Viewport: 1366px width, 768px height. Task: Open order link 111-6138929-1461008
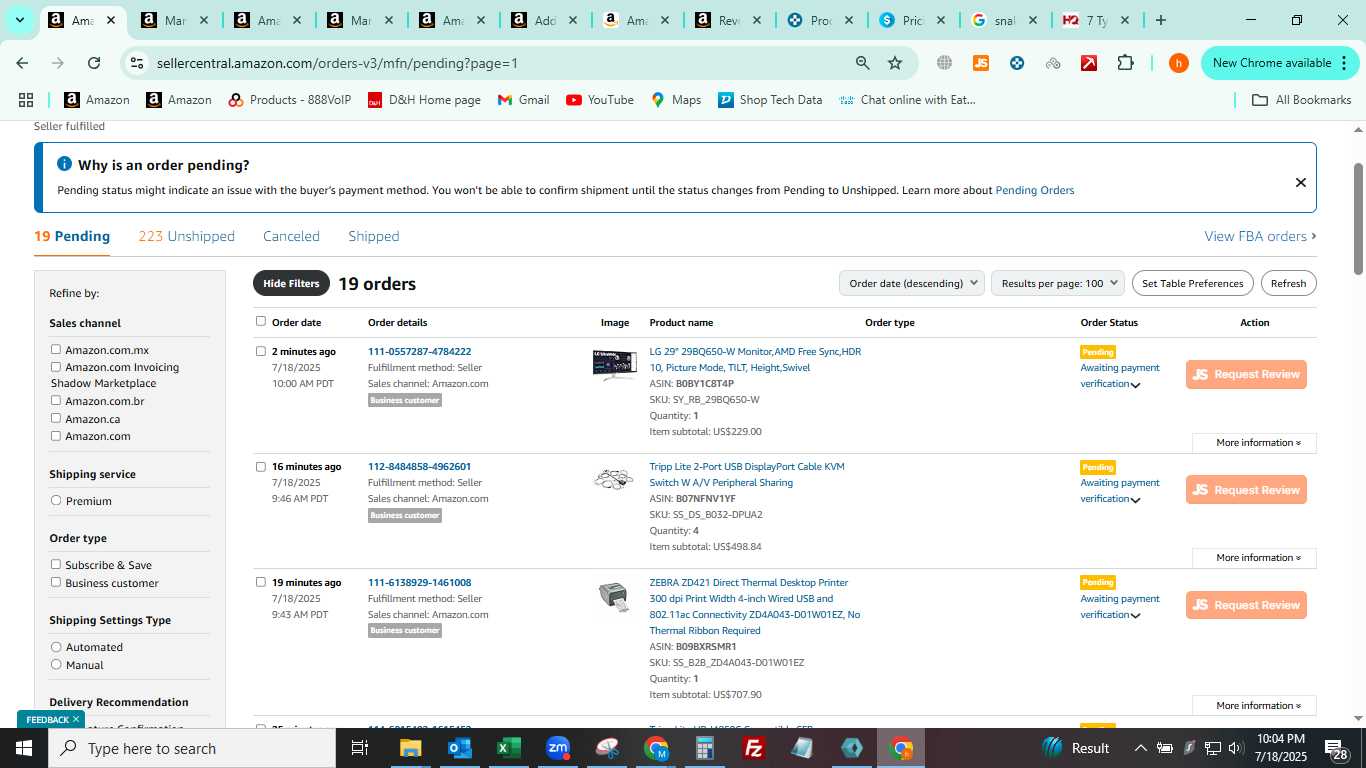pos(419,582)
